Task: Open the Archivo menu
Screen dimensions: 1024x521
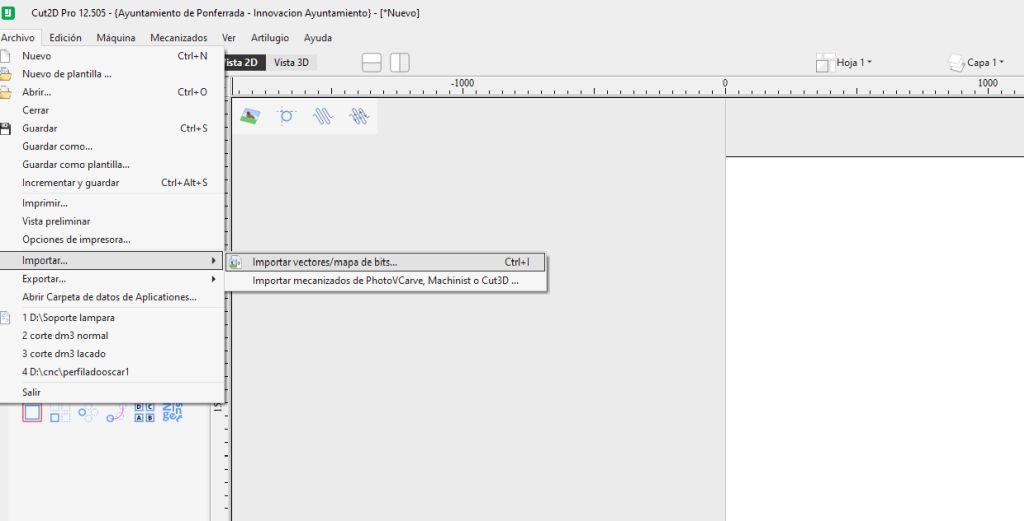Action: point(18,38)
